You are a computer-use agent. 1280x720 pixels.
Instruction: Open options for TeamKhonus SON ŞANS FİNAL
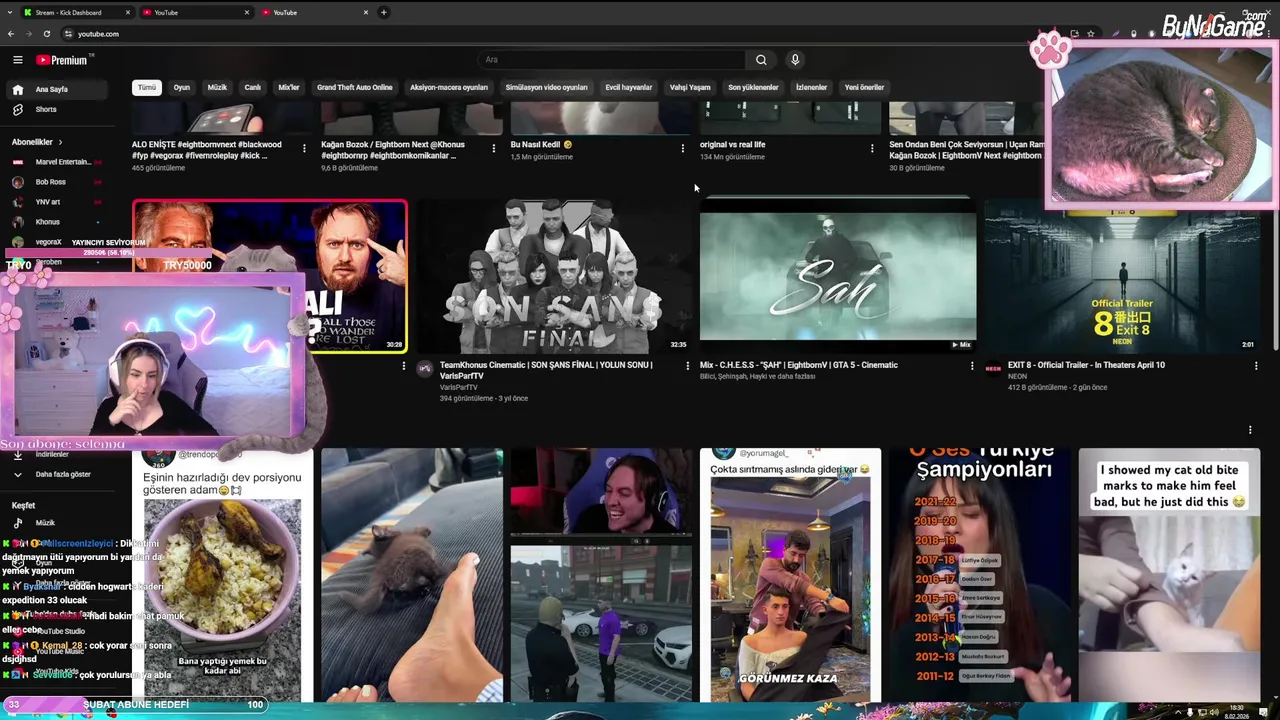point(687,366)
